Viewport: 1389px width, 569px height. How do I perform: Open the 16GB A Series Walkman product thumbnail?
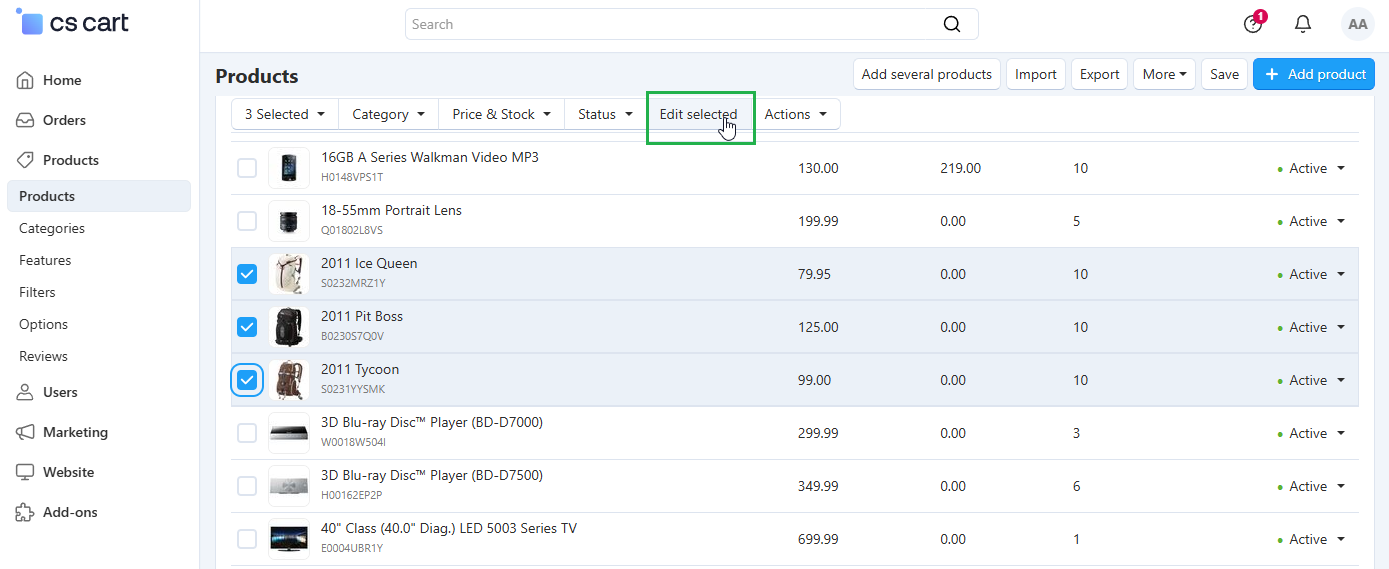coord(289,168)
